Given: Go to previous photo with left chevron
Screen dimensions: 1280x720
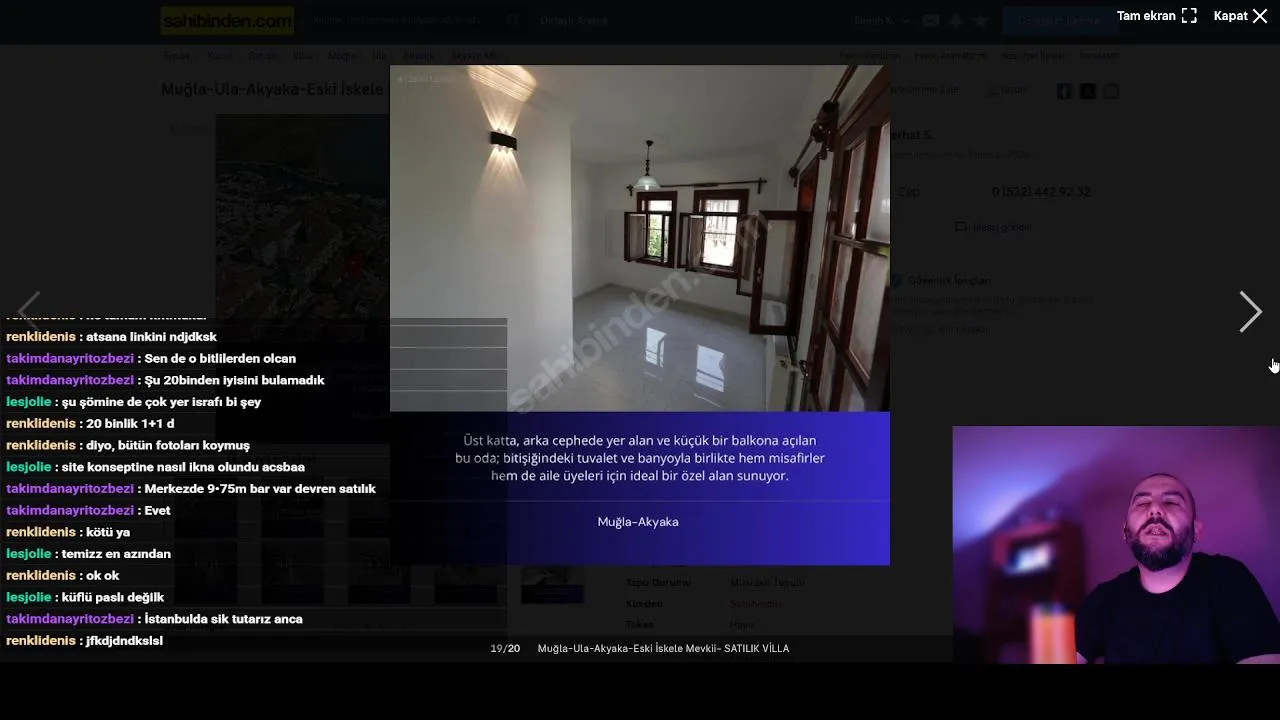Looking at the screenshot, I should coord(29,312).
